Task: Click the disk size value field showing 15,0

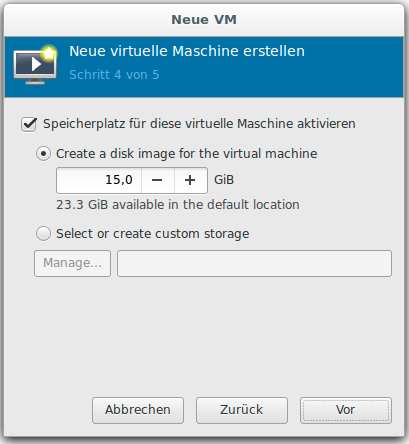Action: pyautogui.click(x=99, y=180)
